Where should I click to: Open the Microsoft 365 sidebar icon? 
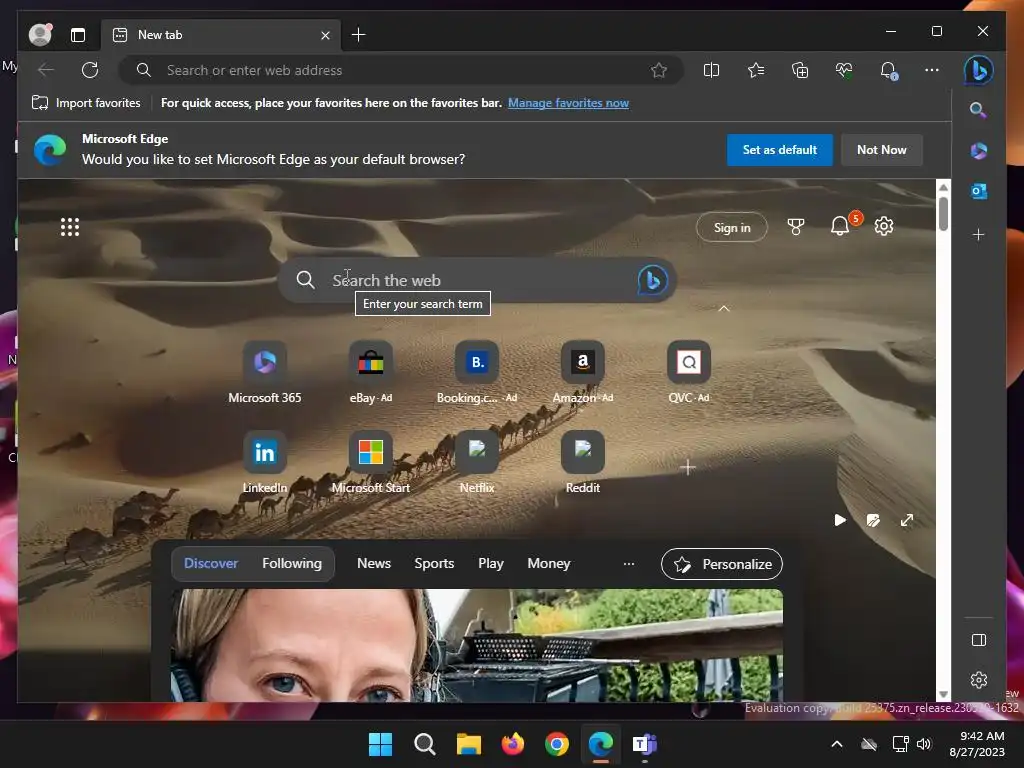tap(978, 151)
